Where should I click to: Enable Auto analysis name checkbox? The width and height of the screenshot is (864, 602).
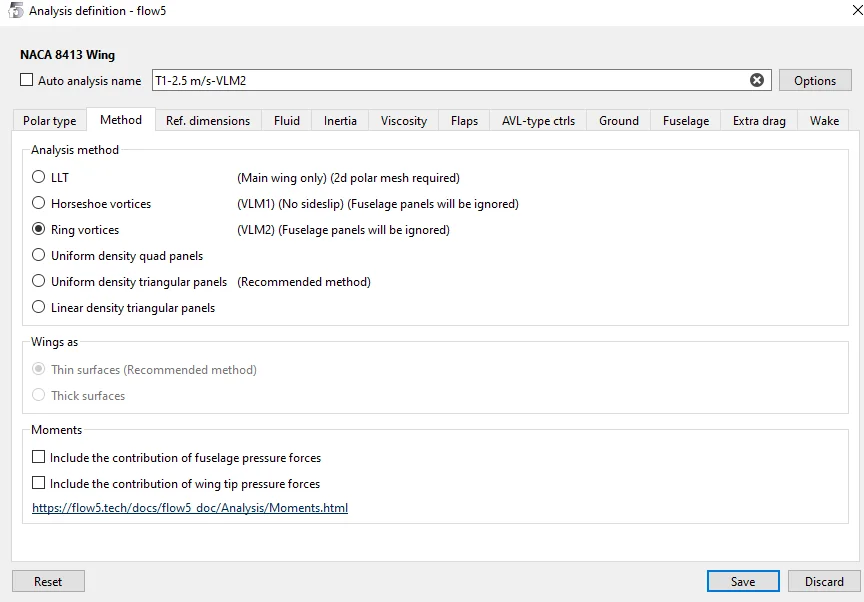tap(26, 80)
